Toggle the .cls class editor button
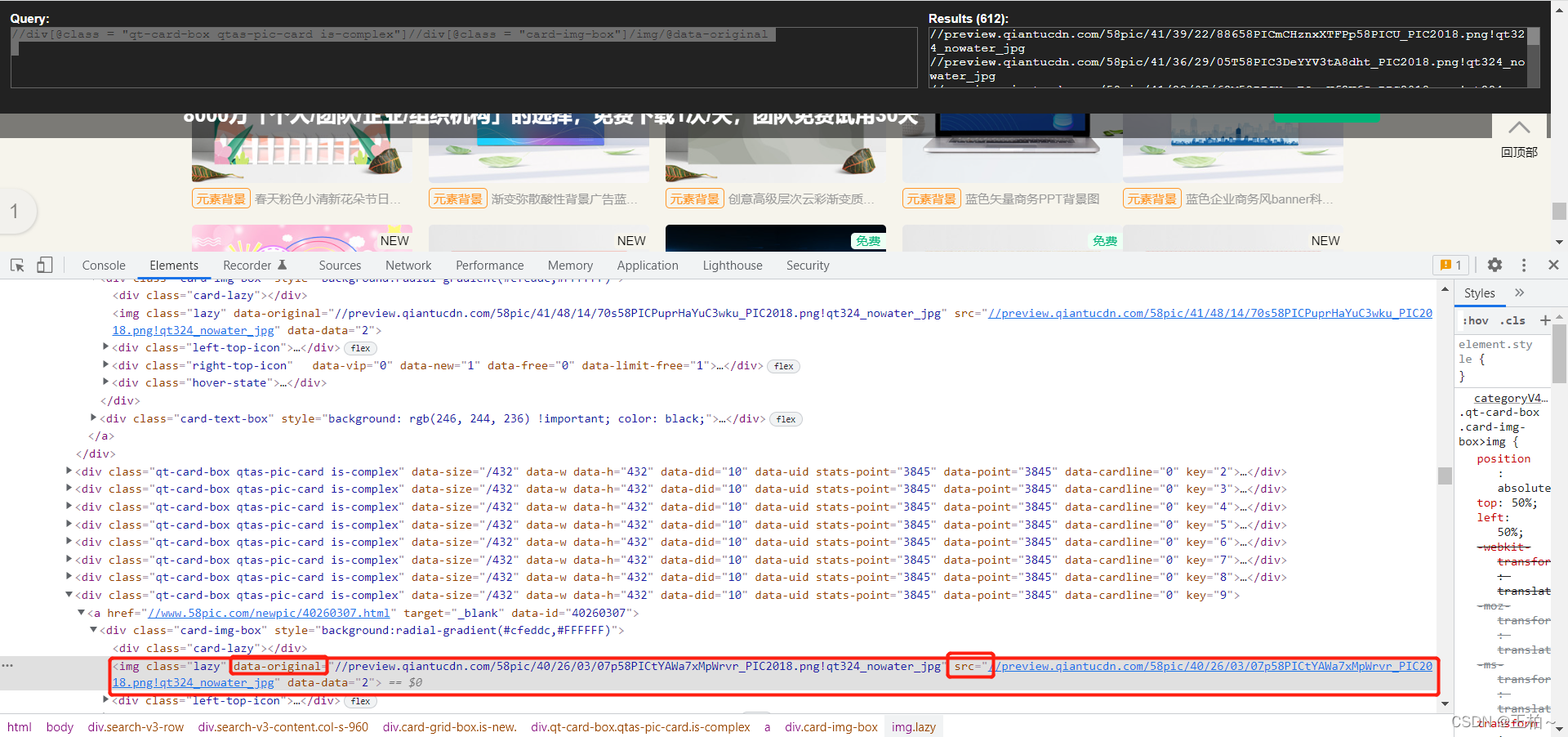This screenshot has height=737, width=1568. pyautogui.click(x=1512, y=320)
